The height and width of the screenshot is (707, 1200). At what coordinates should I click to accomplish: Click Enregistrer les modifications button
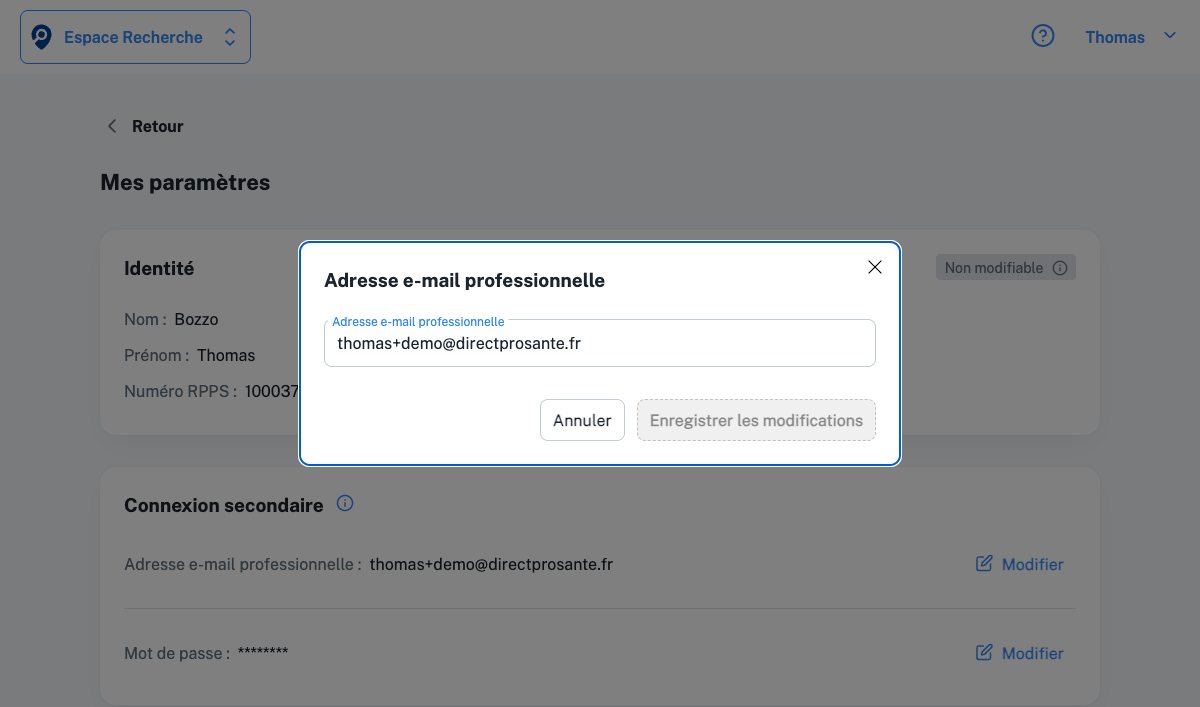(x=756, y=420)
